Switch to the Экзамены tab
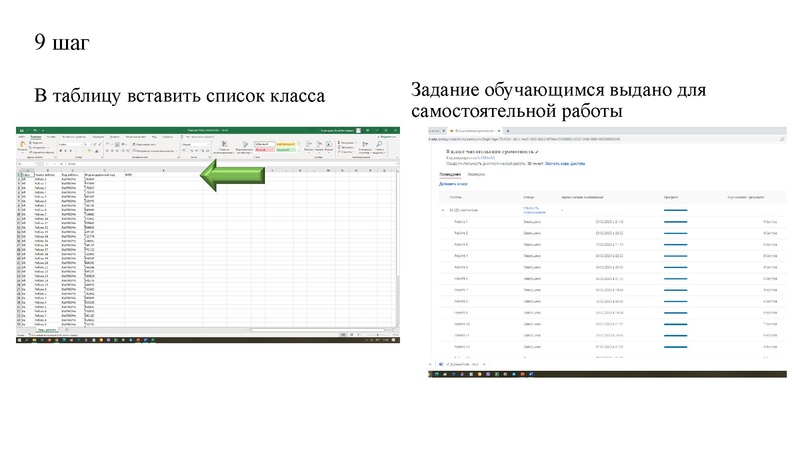 point(476,174)
